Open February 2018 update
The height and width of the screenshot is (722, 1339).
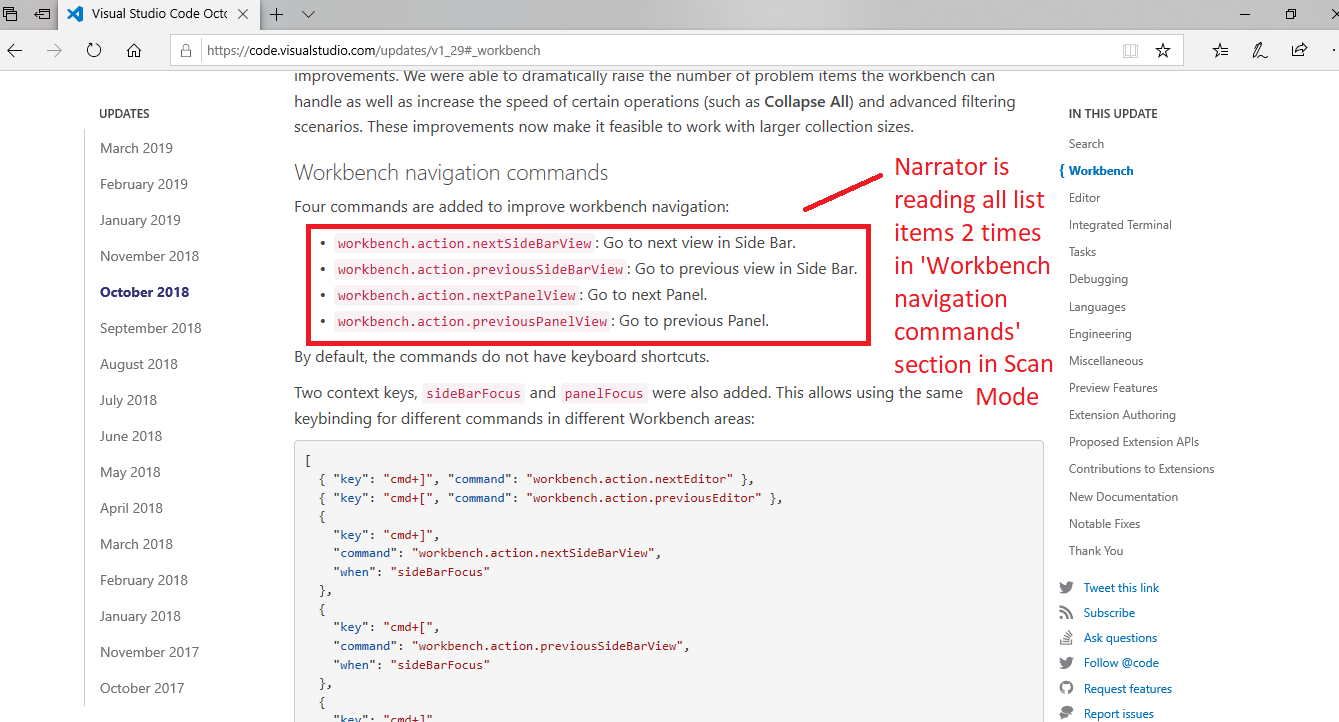tap(144, 580)
